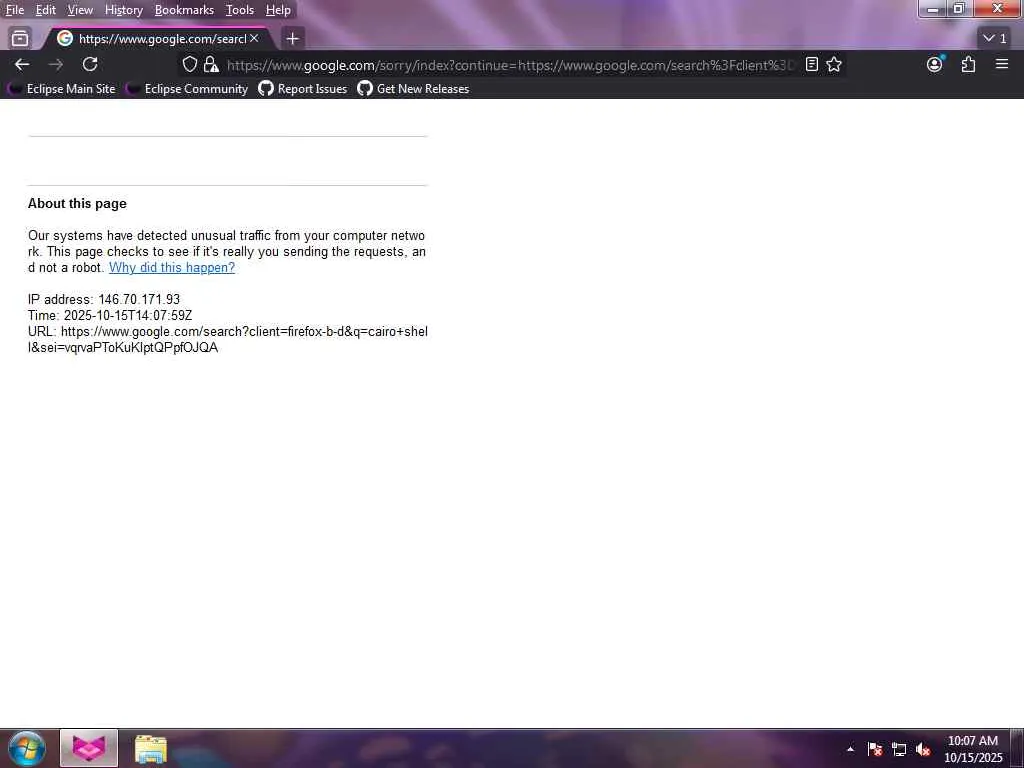Minimize the browser window
The height and width of the screenshot is (768, 1024).
(x=933, y=8)
